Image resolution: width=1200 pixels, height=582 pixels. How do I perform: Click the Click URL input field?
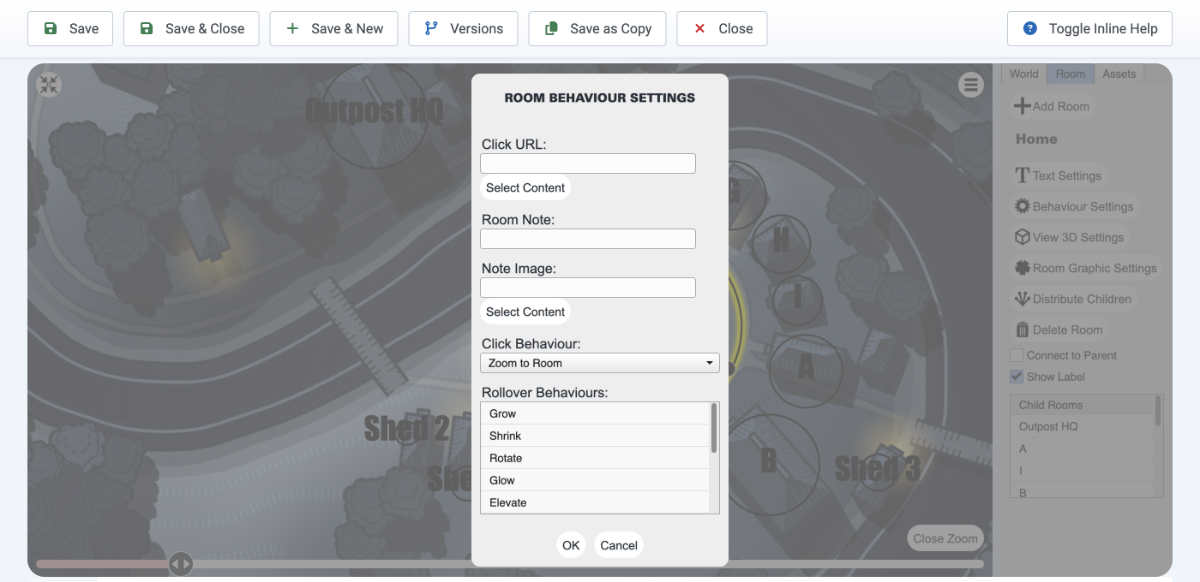coord(588,164)
